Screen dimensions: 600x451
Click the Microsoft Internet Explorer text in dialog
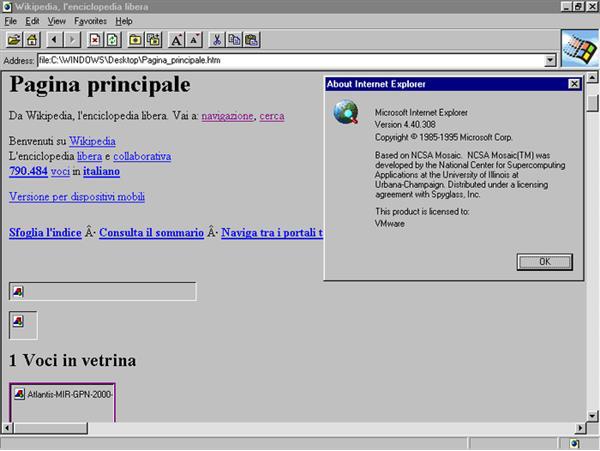(x=421, y=112)
